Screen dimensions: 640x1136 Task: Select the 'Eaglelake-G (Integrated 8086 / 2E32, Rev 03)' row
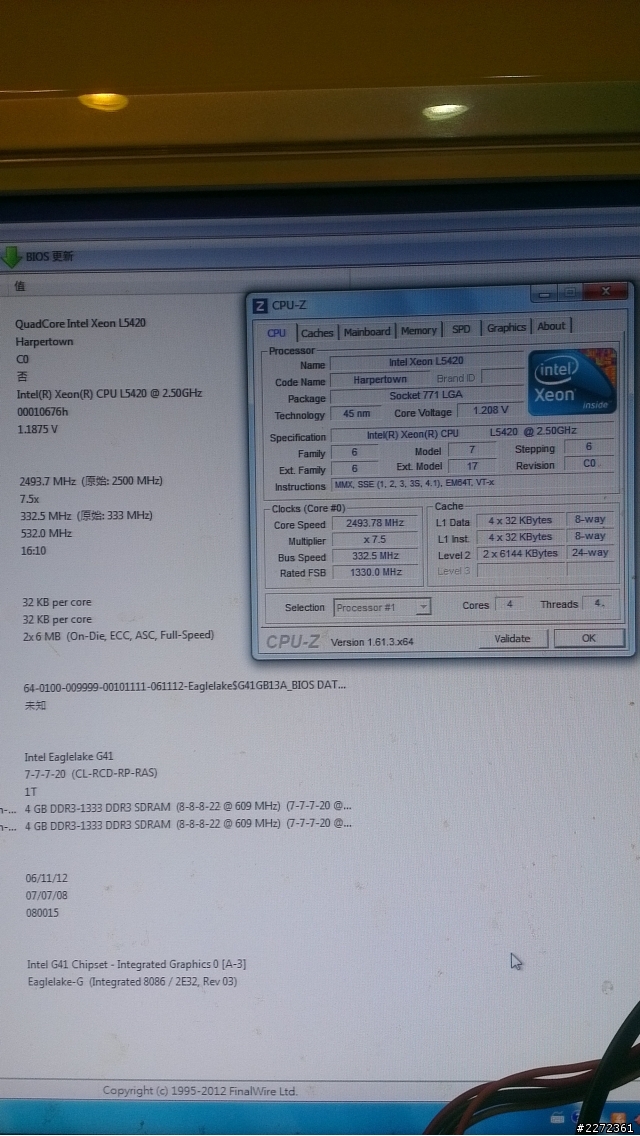(x=133, y=982)
